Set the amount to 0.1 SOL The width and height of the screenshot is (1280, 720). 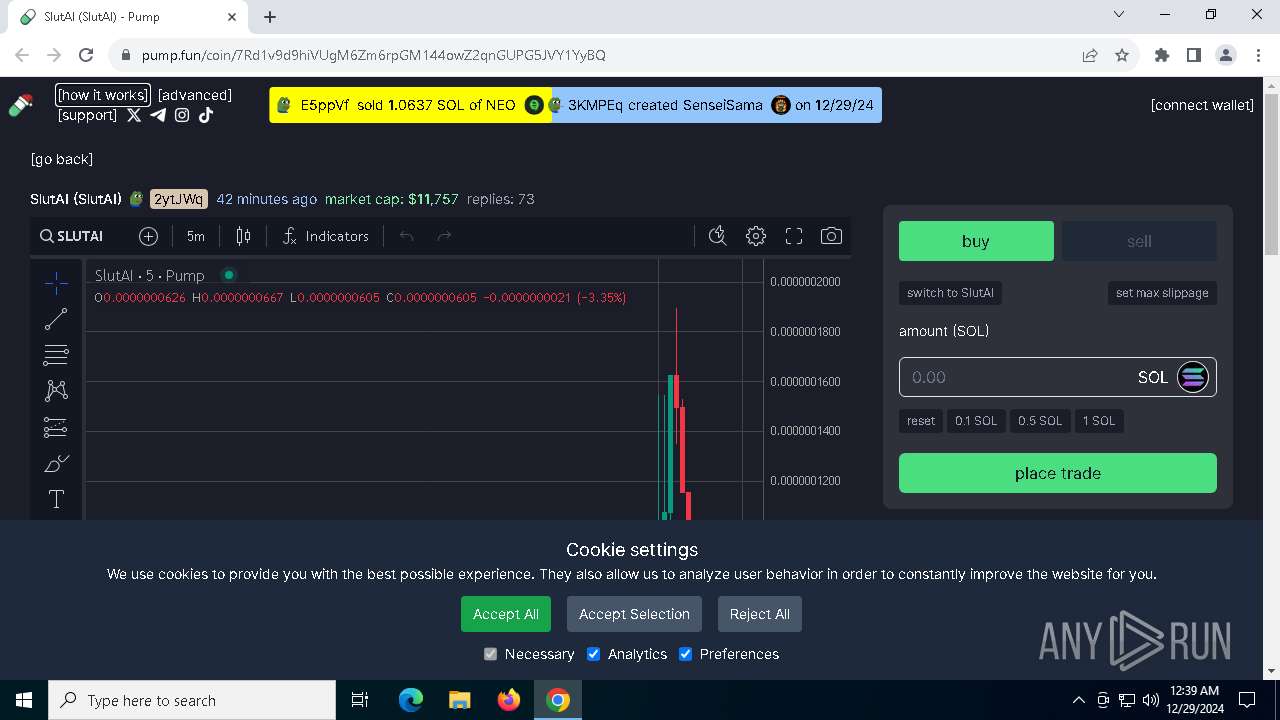976,421
